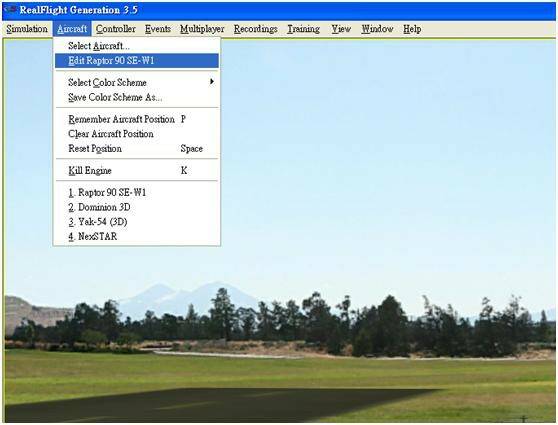The image size is (558, 425).
Task: Open the Training menu
Action: [304, 29]
